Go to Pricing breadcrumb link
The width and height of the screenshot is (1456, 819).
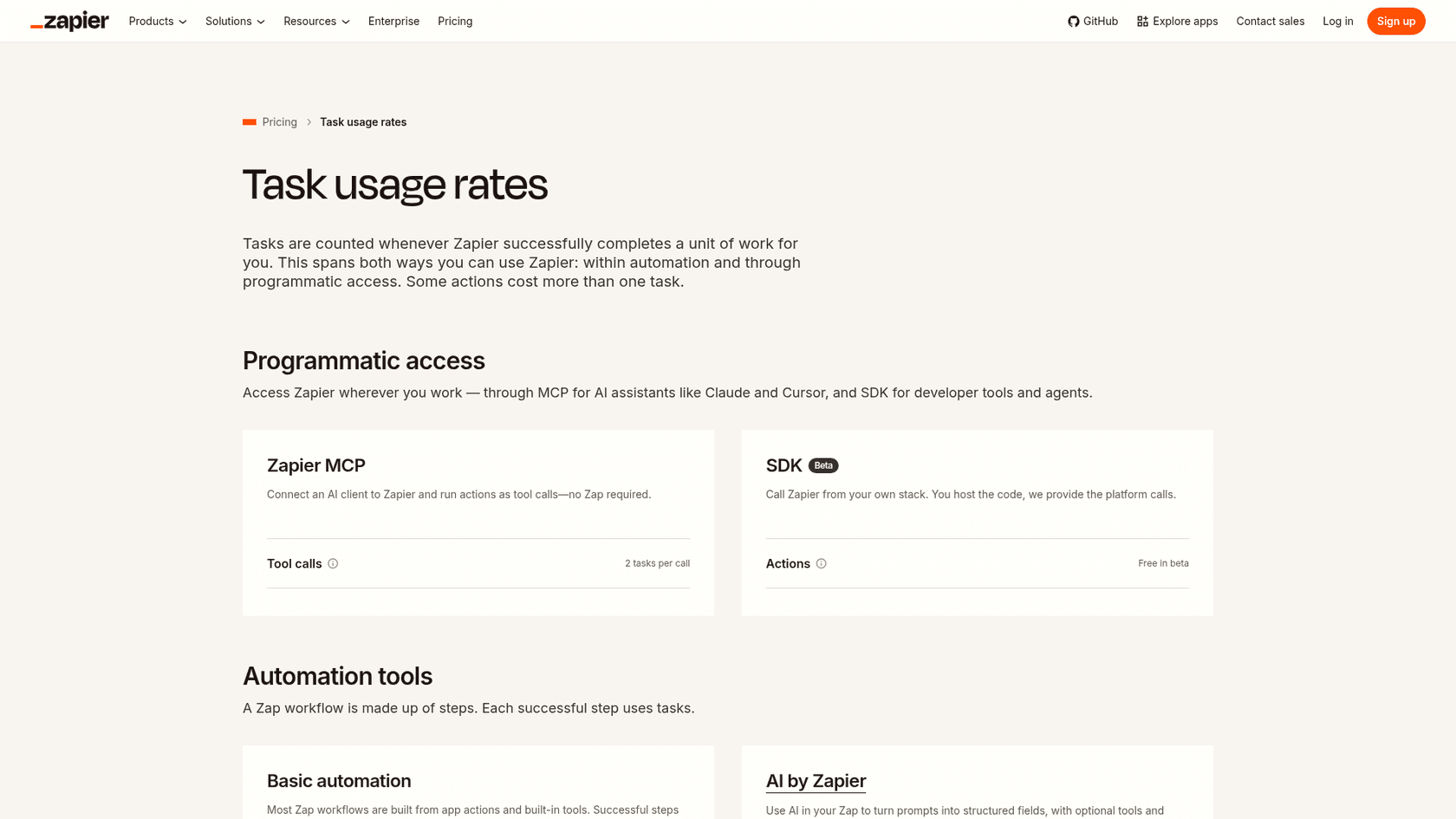click(x=279, y=122)
